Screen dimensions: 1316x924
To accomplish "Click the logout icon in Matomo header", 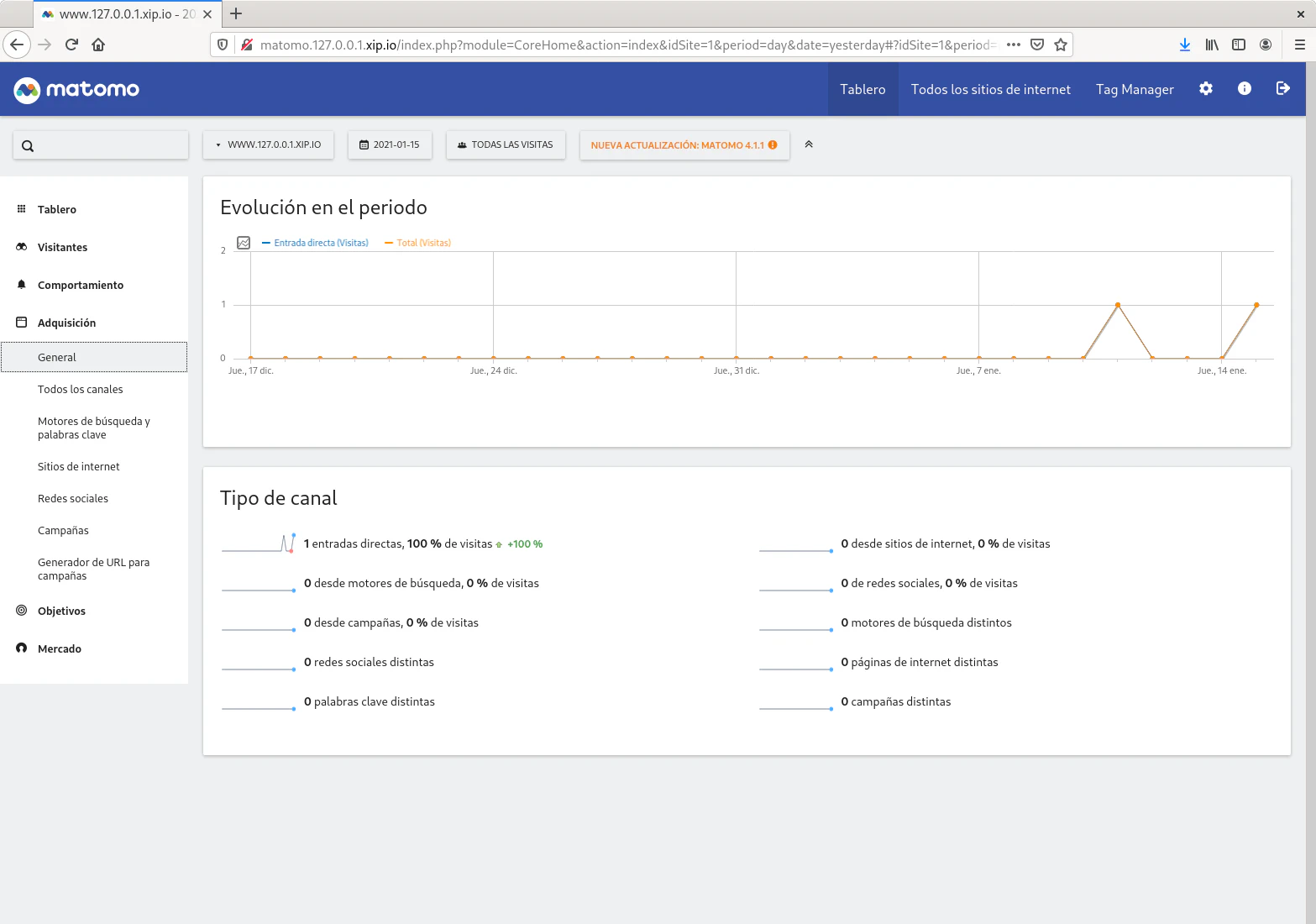I will click(x=1283, y=89).
